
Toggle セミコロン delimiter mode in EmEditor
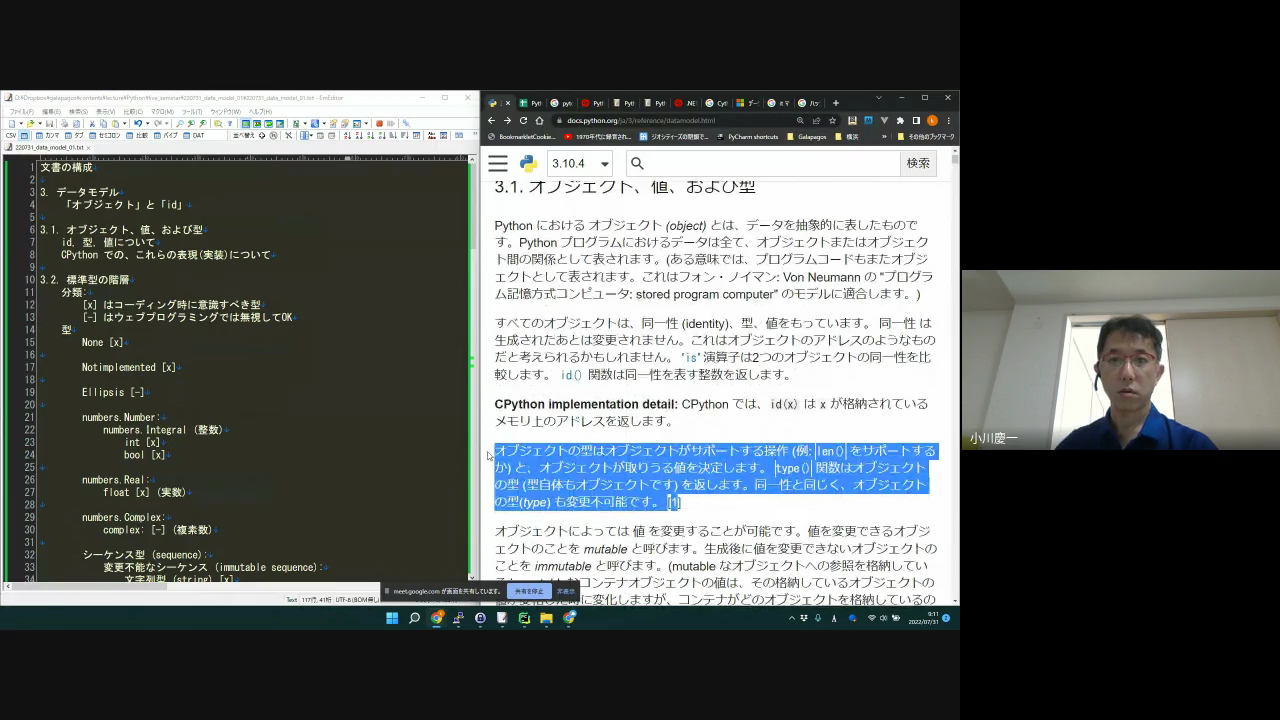[107, 136]
